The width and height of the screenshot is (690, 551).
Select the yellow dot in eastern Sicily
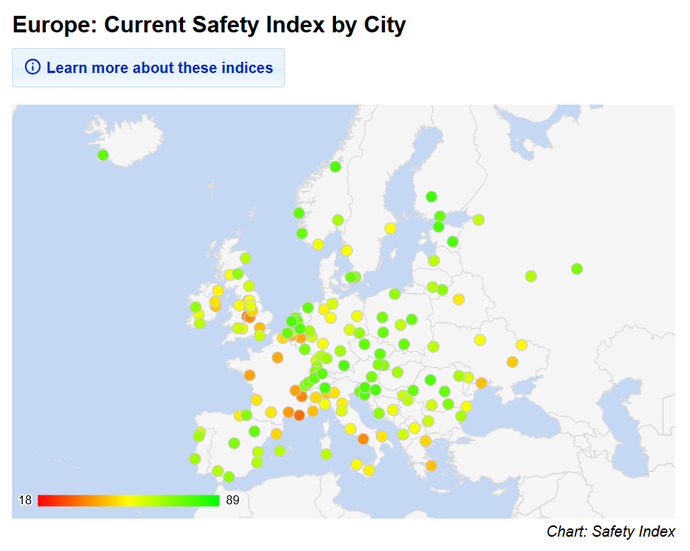click(369, 470)
